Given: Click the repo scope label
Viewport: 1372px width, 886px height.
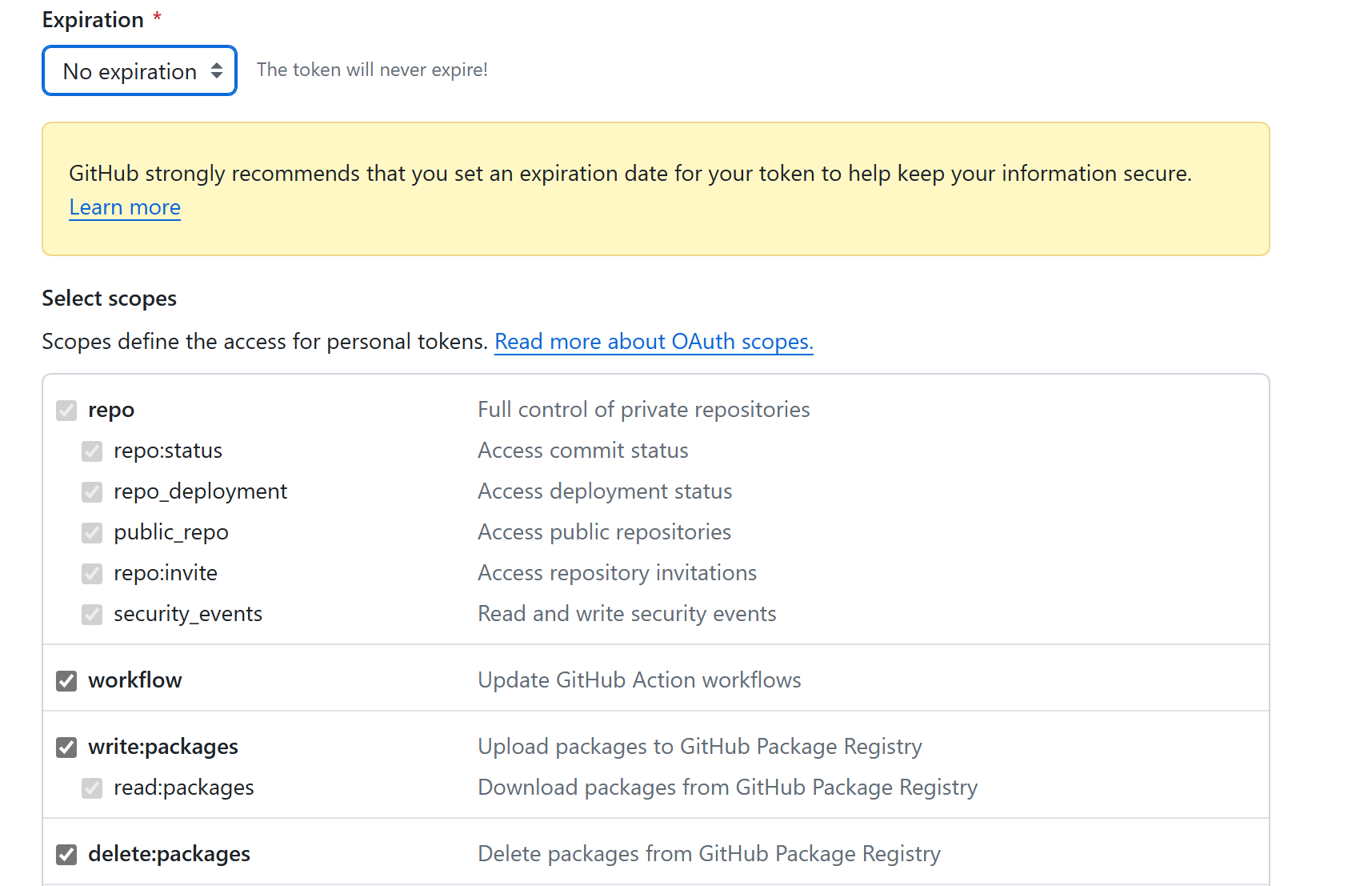Looking at the screenshot, I should click(x=111, y=410).
